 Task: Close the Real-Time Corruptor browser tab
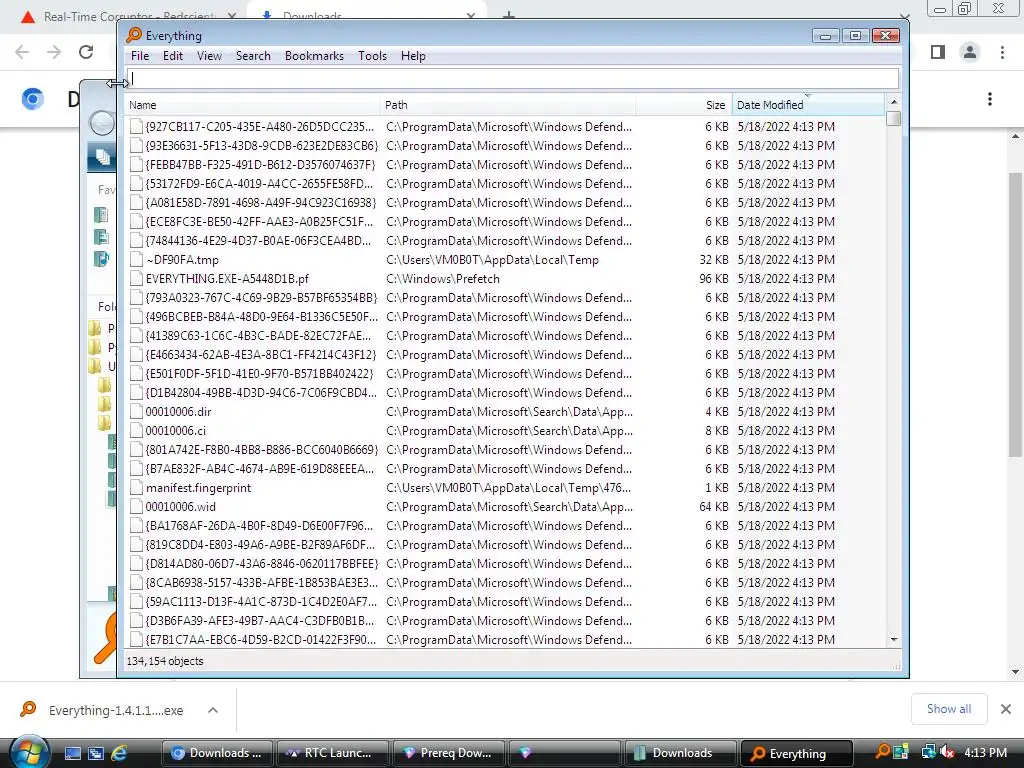pyautogui.click(x=232, y=16)
